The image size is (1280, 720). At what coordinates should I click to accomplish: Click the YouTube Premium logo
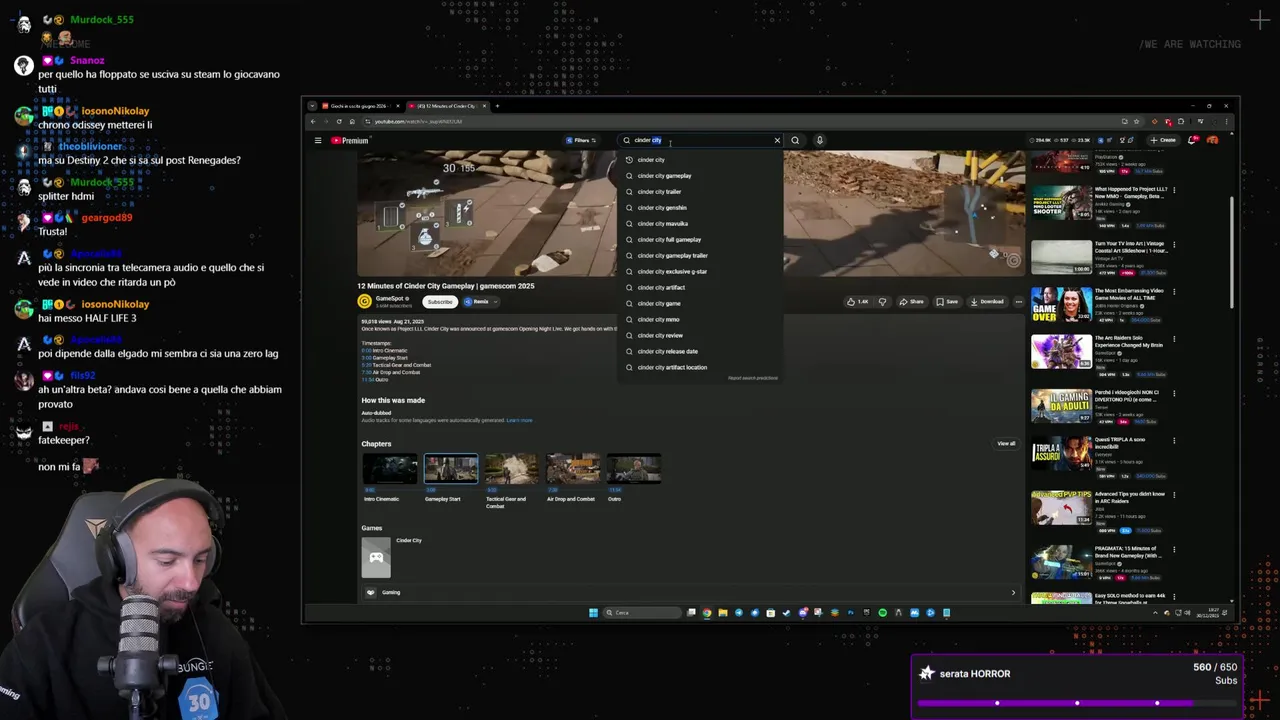pos(350,140)
